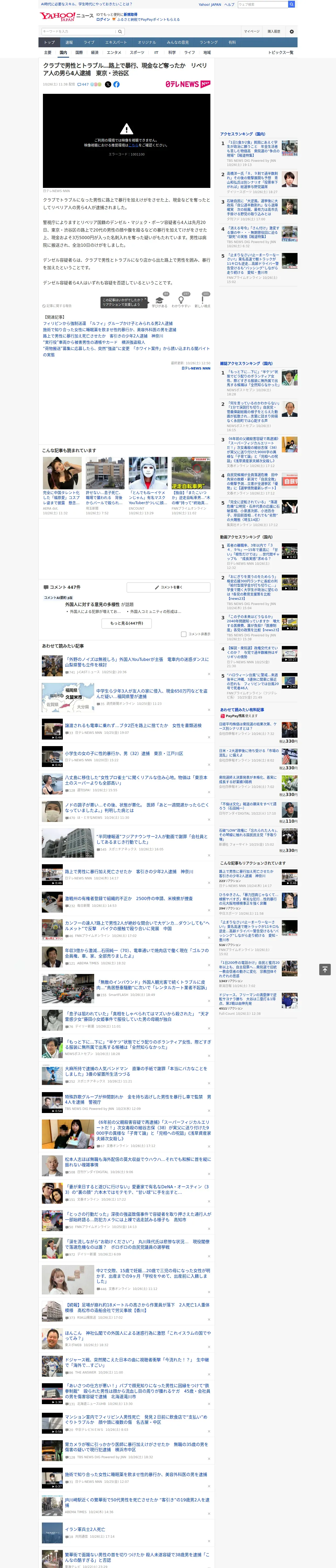React with 学びがある graduation cap icon
This screenshot has width=336, height=1568.
pyautogui.click(x=160, y=300)
